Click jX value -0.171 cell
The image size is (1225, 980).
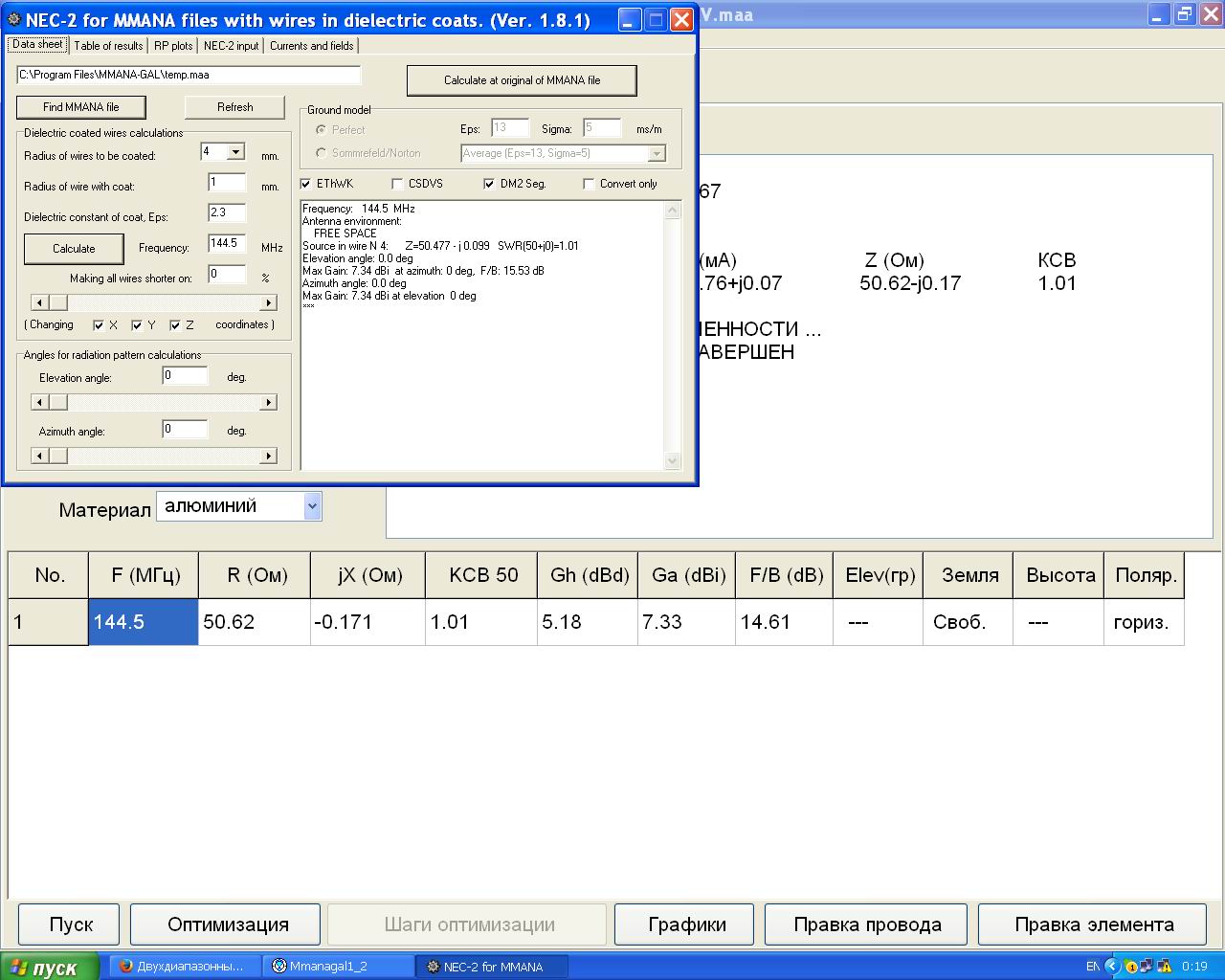click(367, 622)
